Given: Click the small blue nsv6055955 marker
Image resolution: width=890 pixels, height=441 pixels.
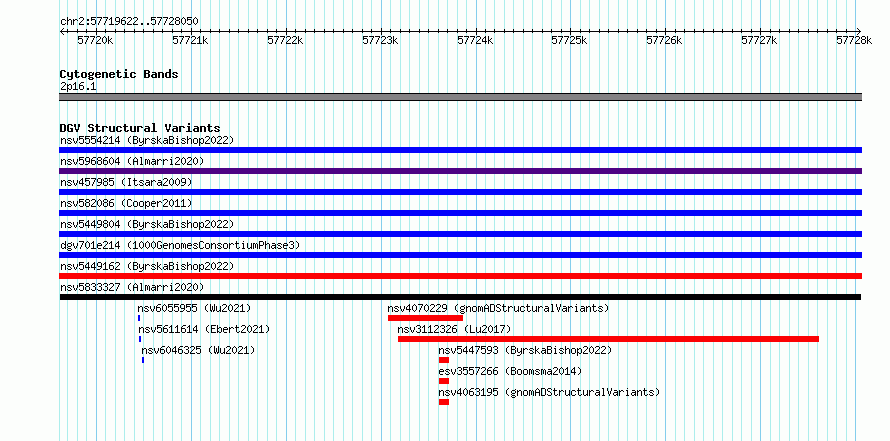Looking at the screenshot, I should coord(138,318).
